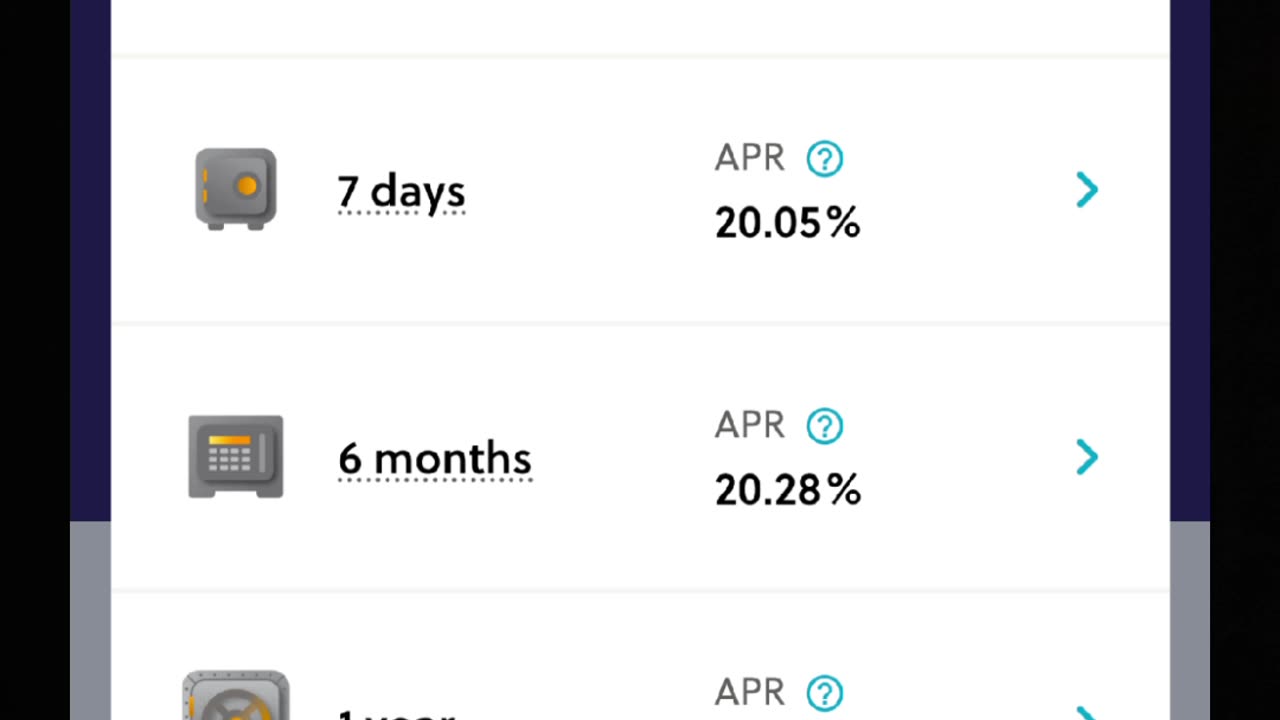Click the 20.05% APR value

(x=787, y=223)
